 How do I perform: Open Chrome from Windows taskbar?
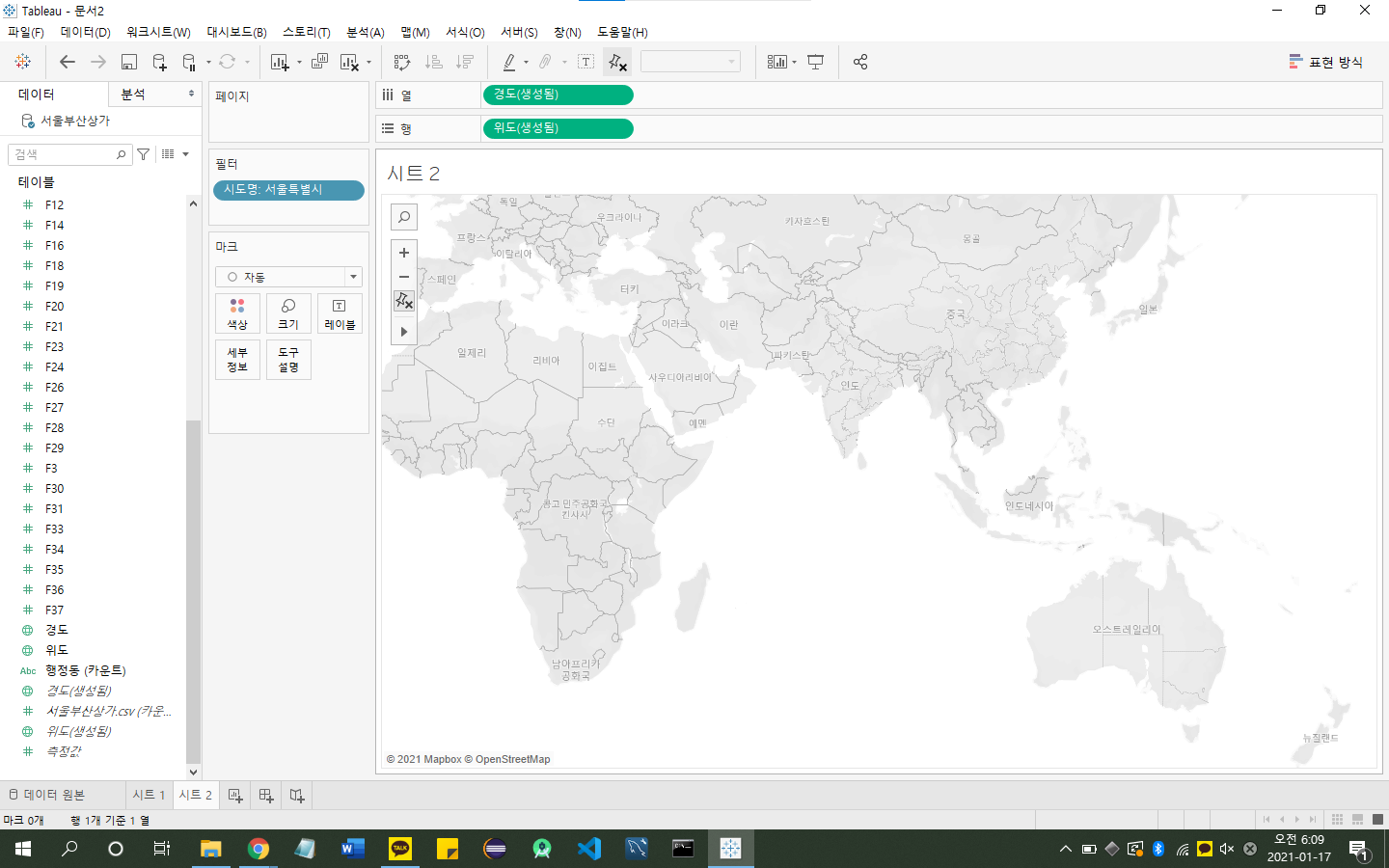[258, 849]
